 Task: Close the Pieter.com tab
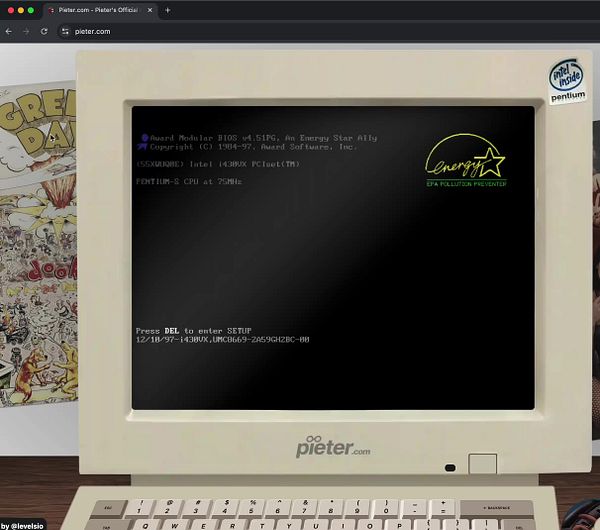pos(150,10)
